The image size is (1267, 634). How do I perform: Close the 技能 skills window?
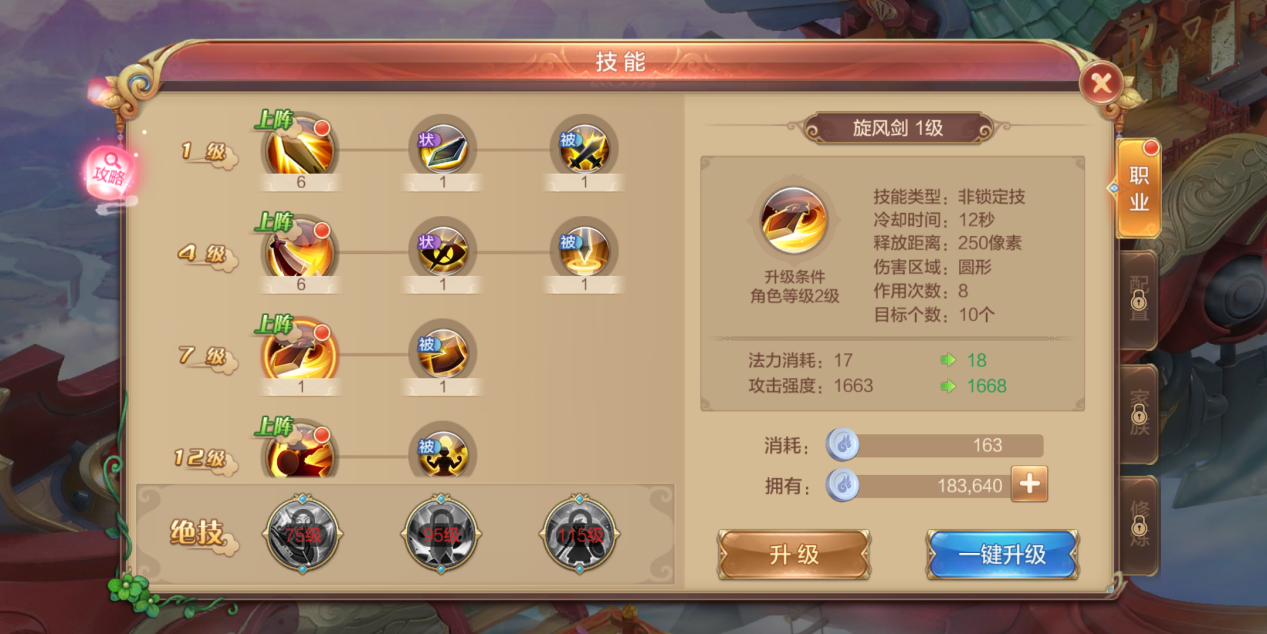(1101, 82)
